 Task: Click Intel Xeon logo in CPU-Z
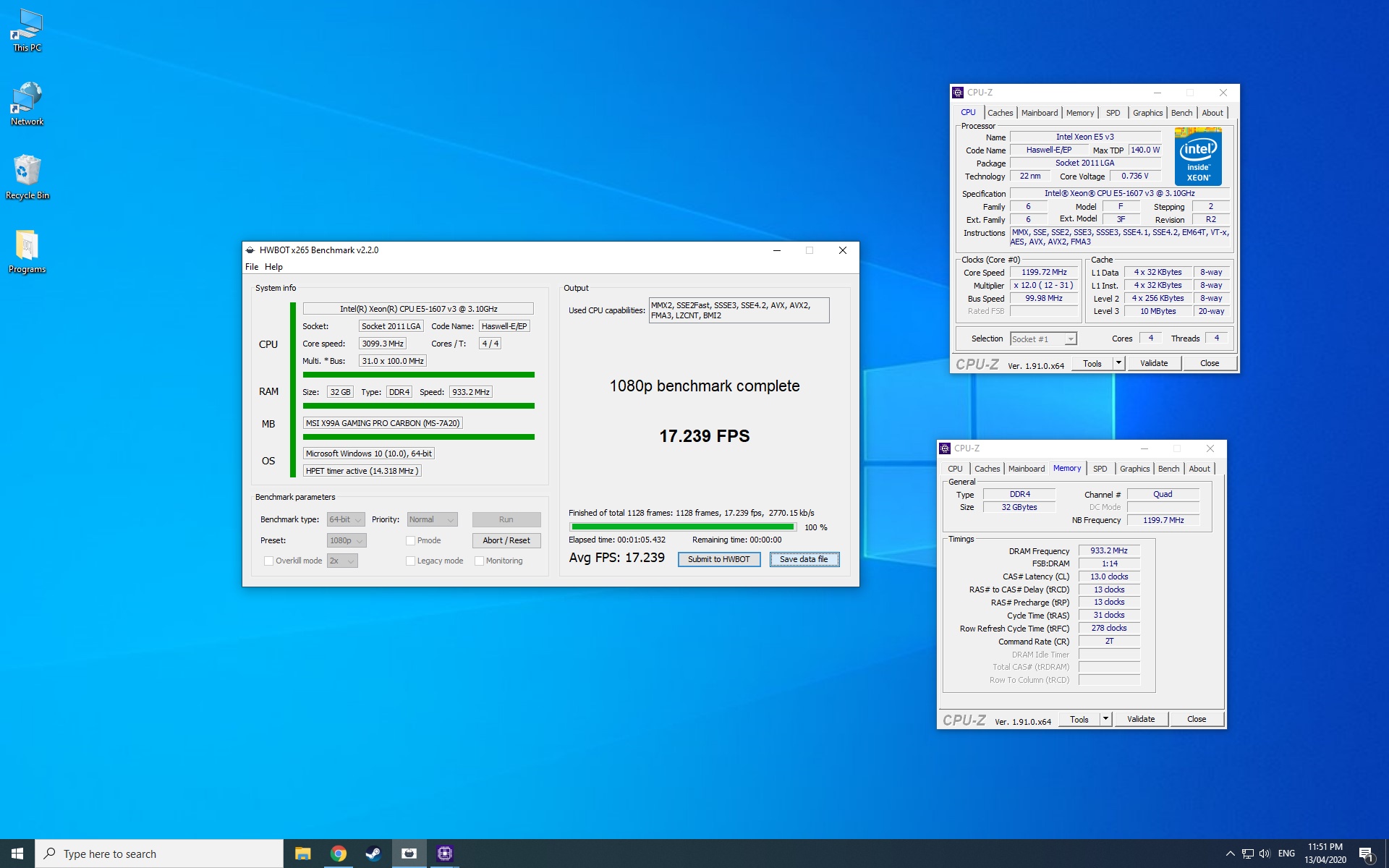1198,156
